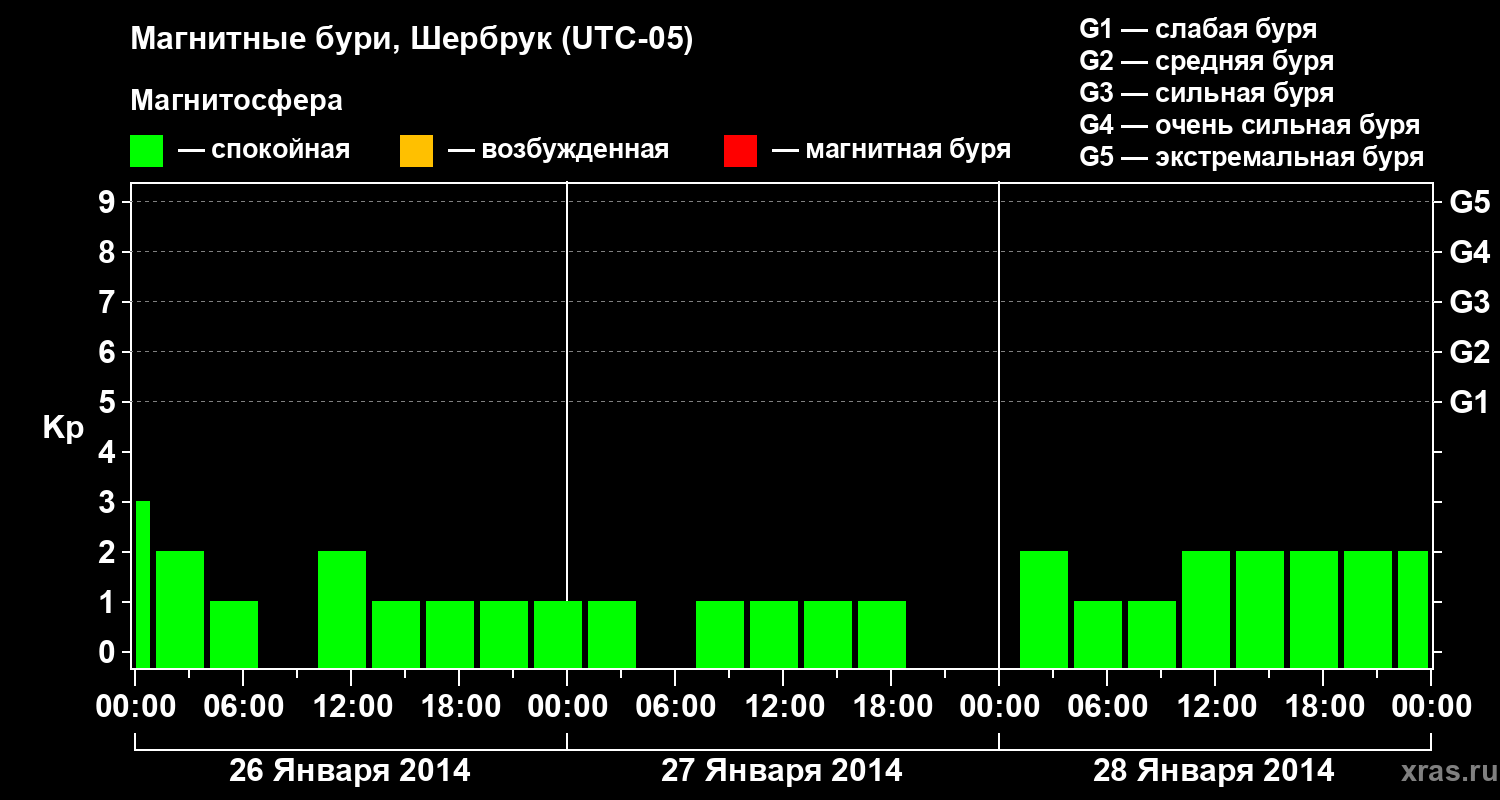
Task: Click the Kp 2 bar at 12:00 on 26 Января
Action: coord(342,609)
